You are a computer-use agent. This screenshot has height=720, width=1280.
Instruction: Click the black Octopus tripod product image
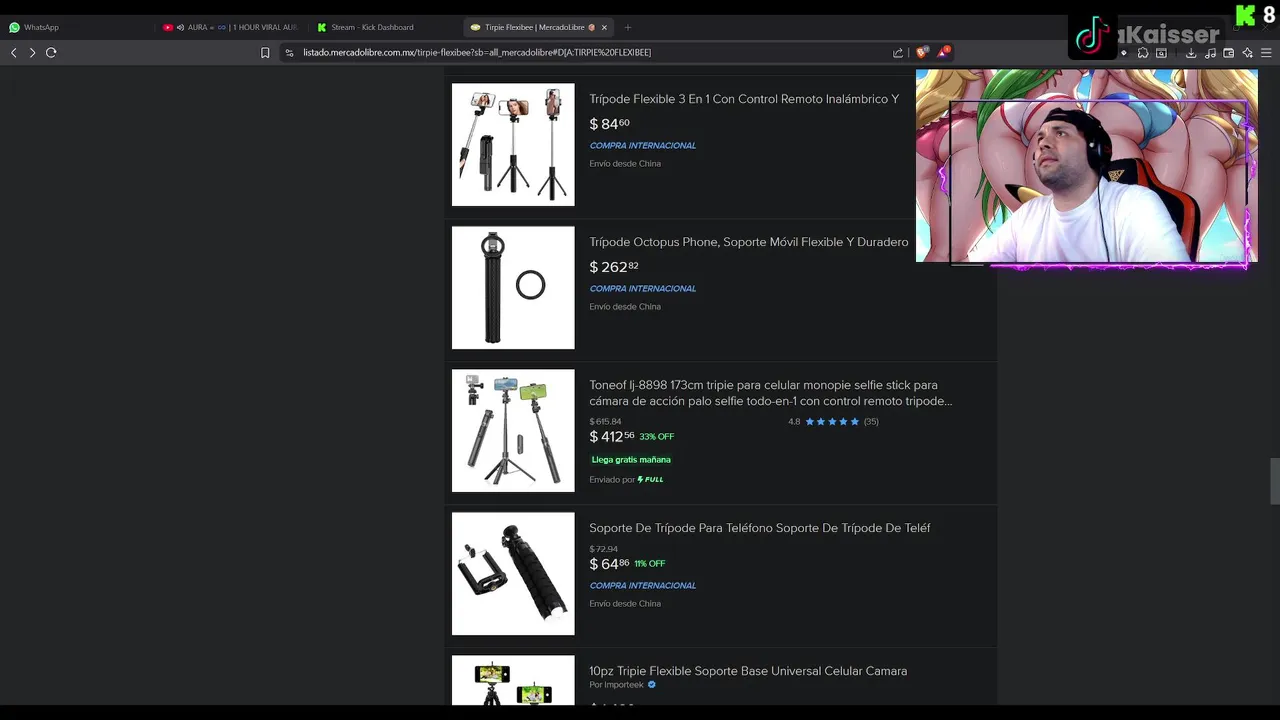tap(513, 288)
